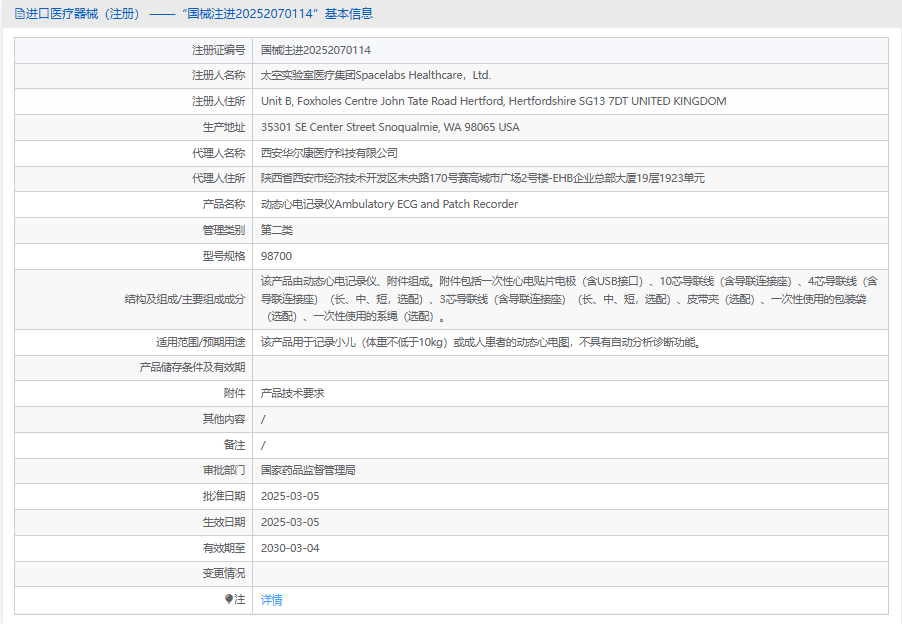The height and width of the screenshot is (624, 902).
Task: Select the registration number 国械注进20252070114 value
Action: click(x=316, y=50)
